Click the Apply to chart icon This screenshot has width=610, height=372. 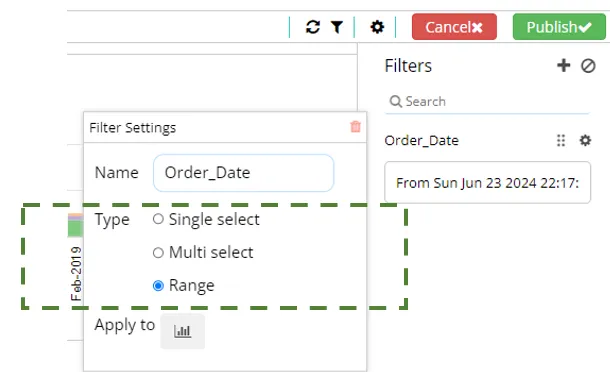point(182,331)
